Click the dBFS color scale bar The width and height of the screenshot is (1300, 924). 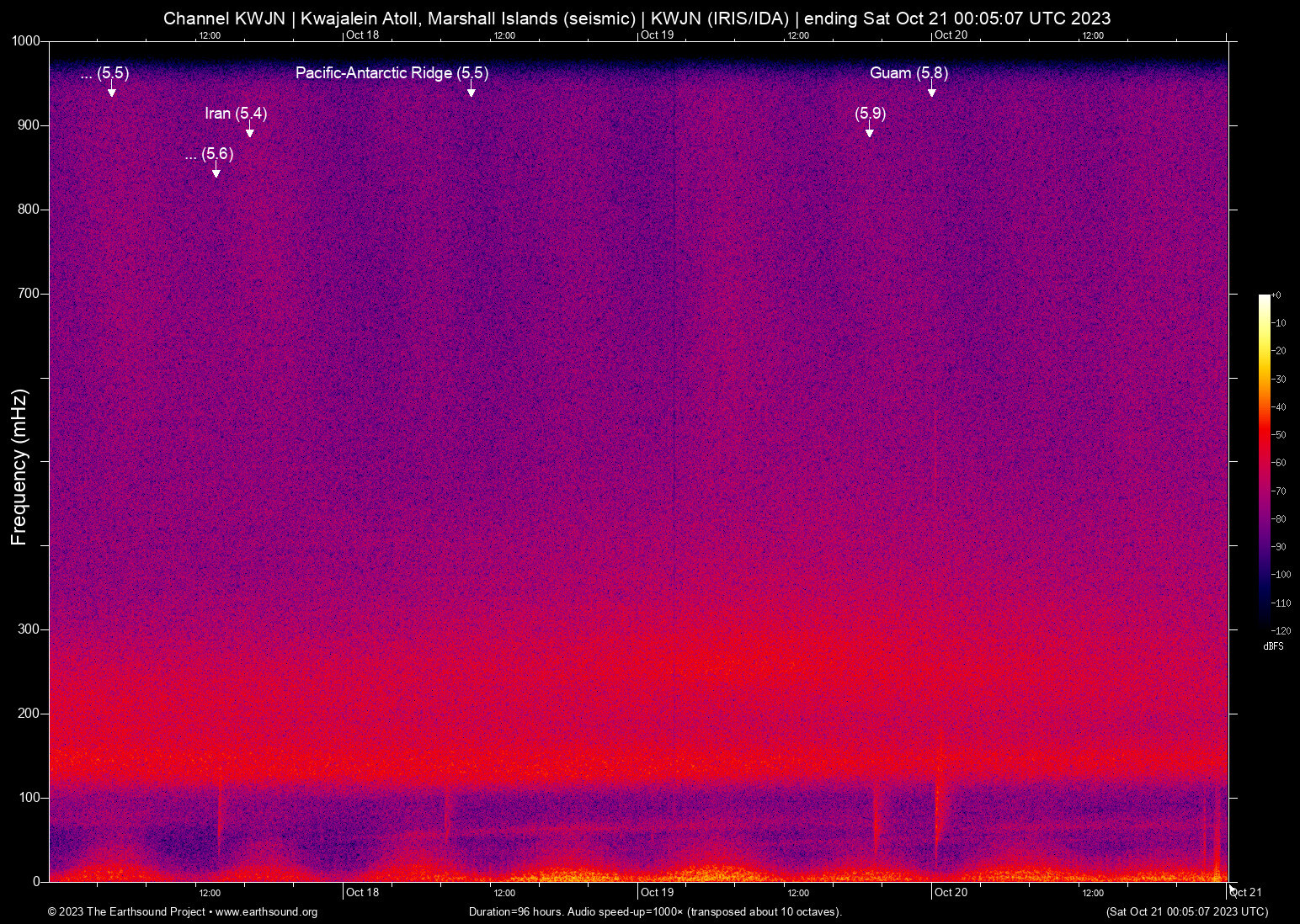[1264, 462]
